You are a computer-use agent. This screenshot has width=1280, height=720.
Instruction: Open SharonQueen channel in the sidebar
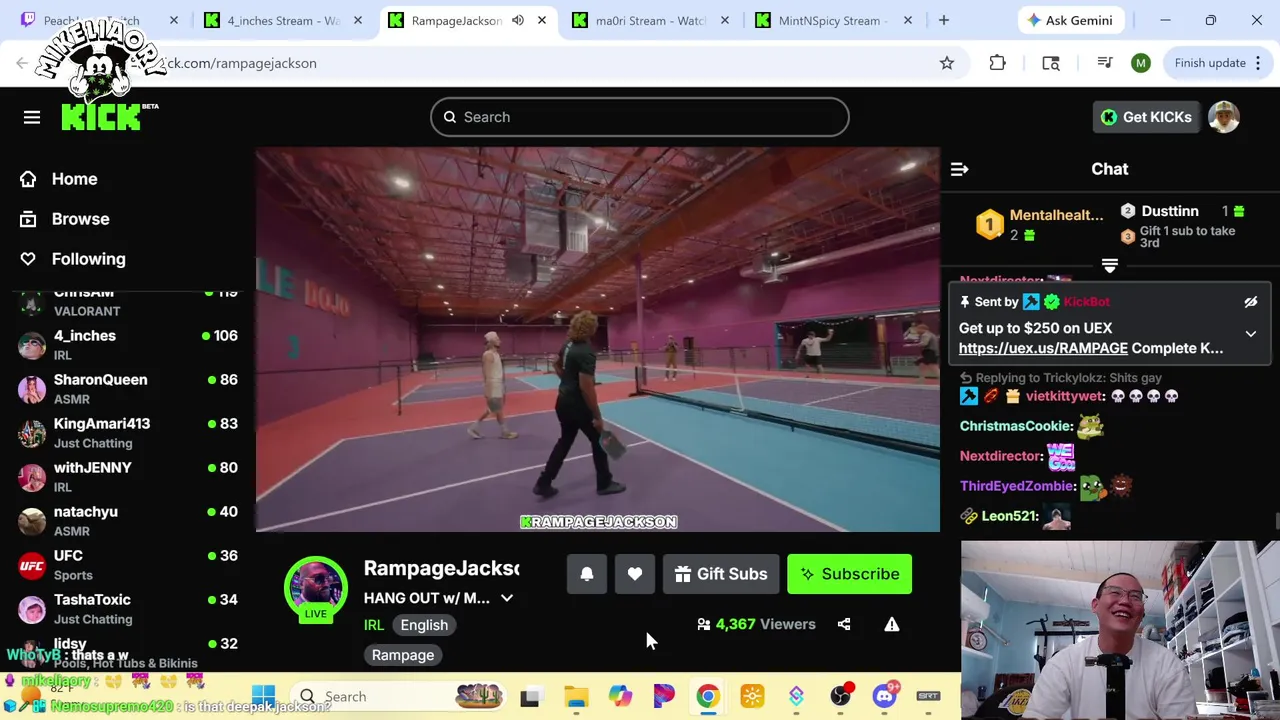pyautogui.click(x=128, y=389)
